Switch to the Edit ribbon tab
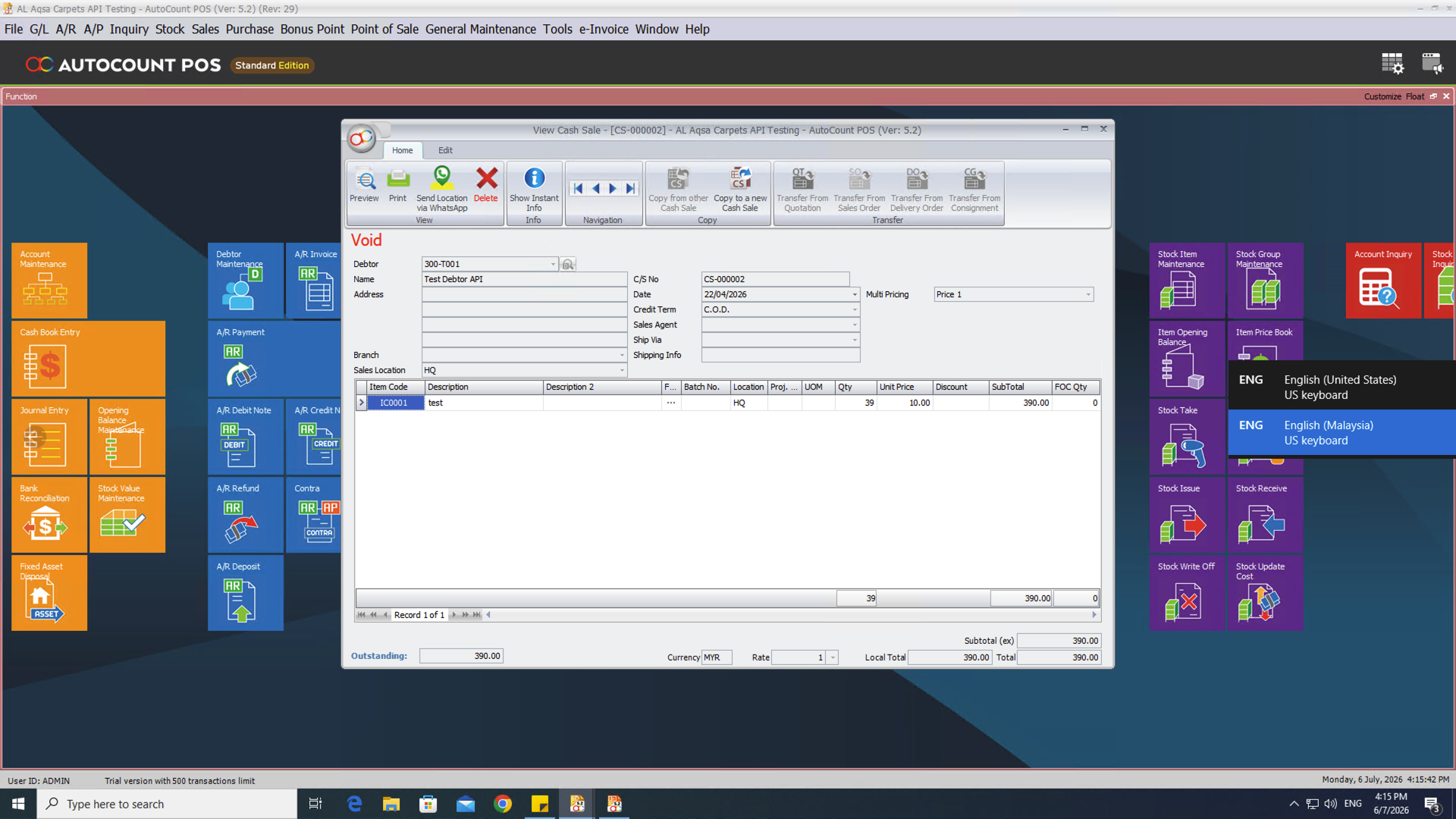 click(445, 150)
